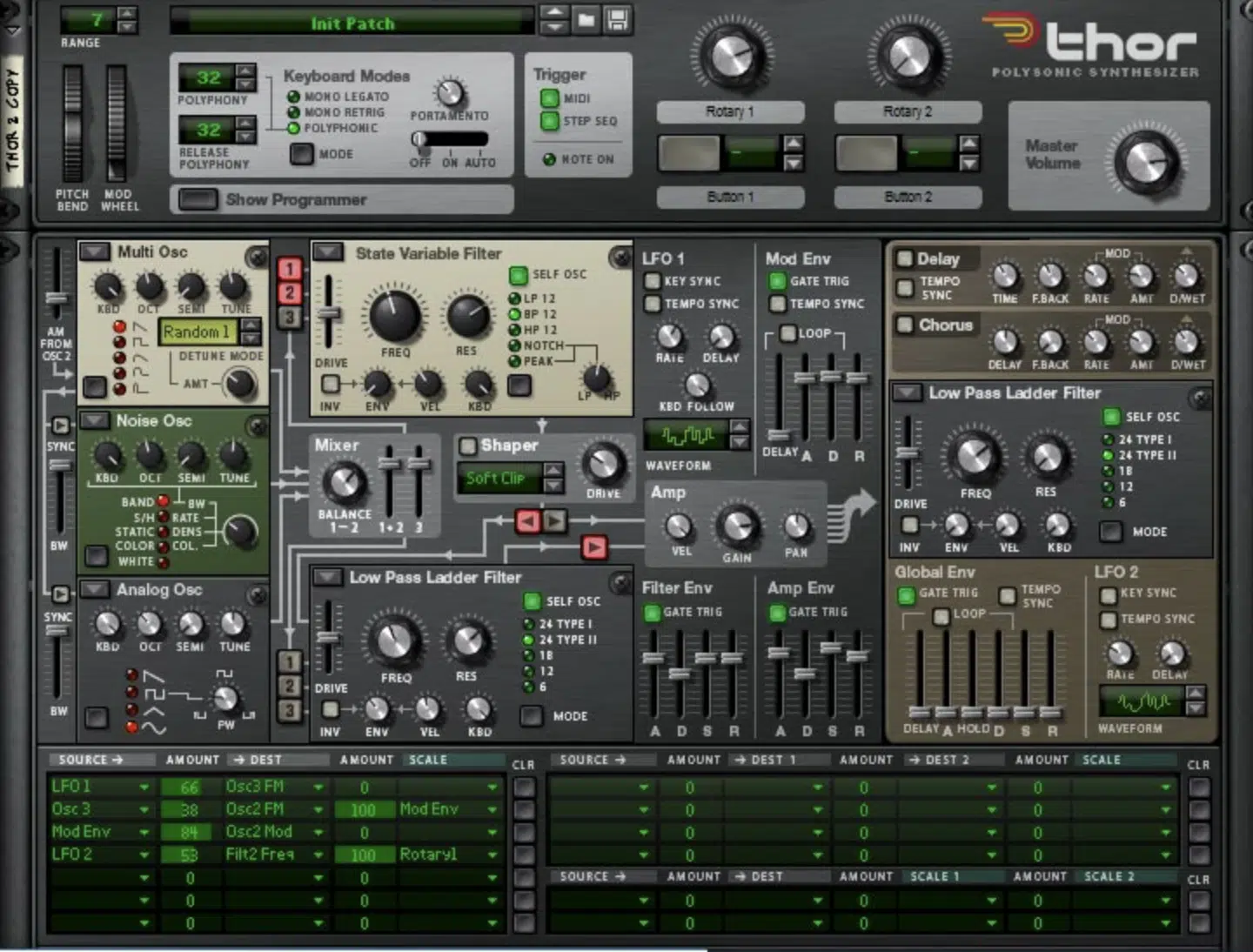This screenshot has height=952, width=1253.
Task: Enable the Shaper toggle
Action: tap(468, 446)
